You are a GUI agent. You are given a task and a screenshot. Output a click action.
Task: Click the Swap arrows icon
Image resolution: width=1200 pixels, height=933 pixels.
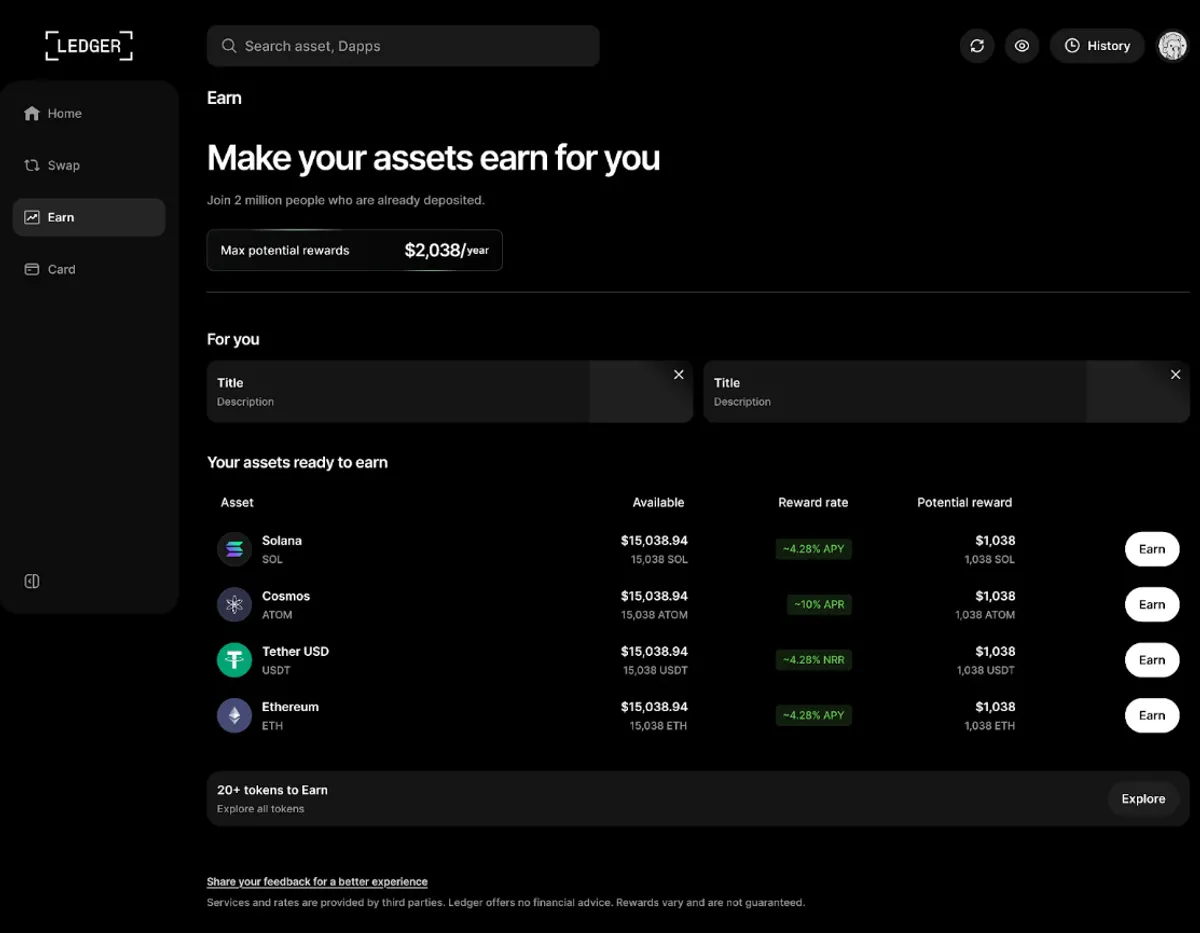click(32, 165)
